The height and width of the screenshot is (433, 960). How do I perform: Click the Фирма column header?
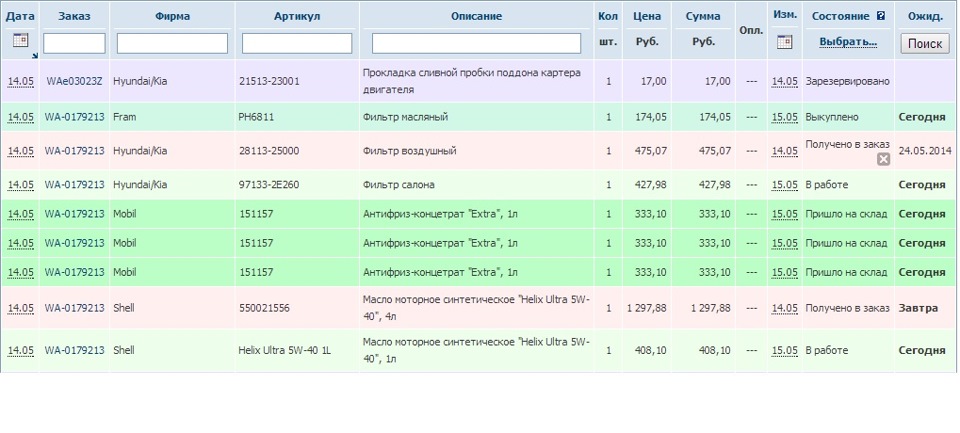(x=173, y=16)
